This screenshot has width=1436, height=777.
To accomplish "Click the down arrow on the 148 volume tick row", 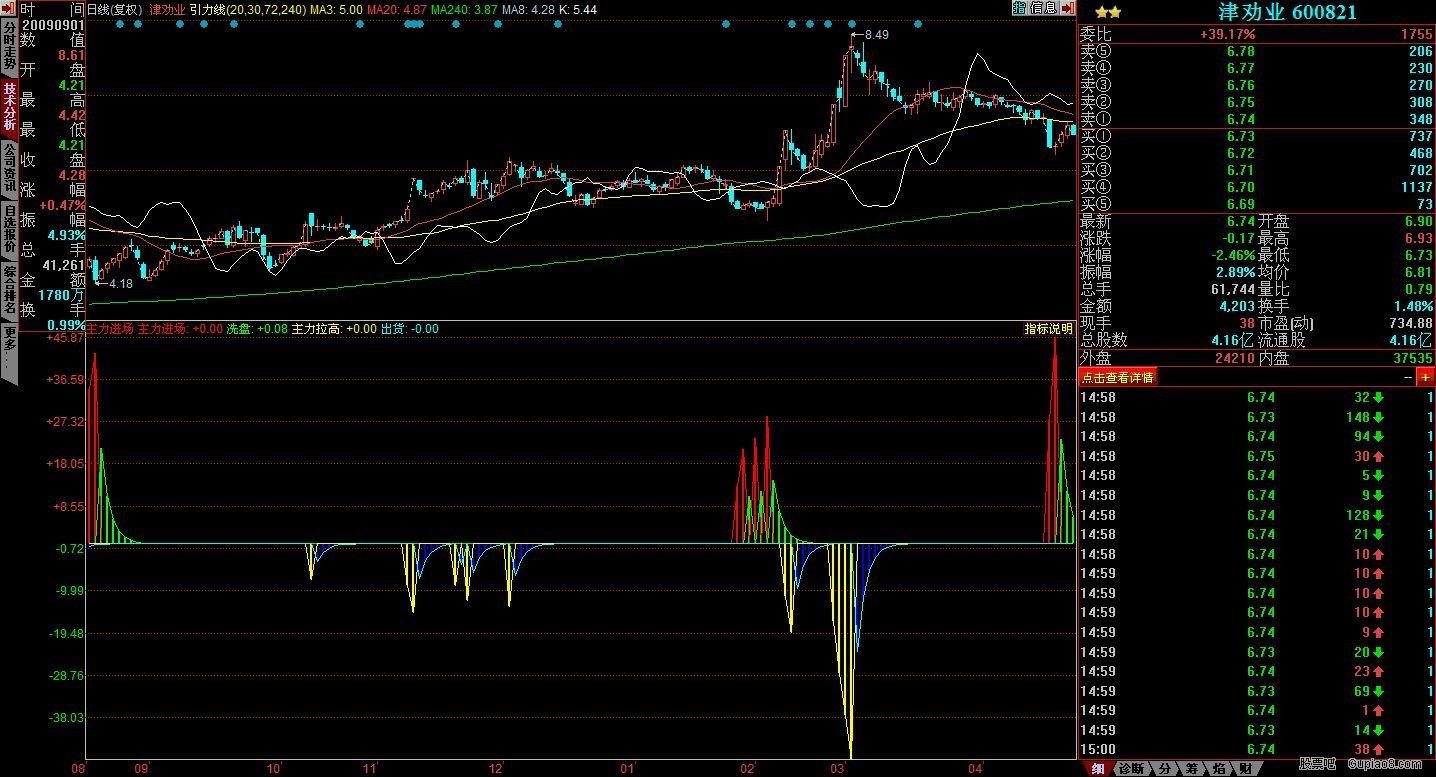I will (x=1378, y=417).
